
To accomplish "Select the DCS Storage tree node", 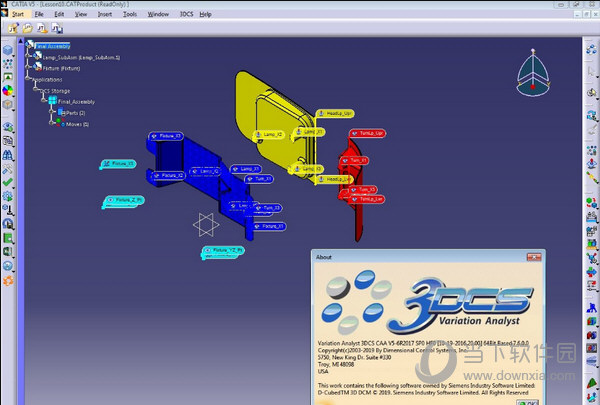I will pyautogui.click(x=55, y=91).
